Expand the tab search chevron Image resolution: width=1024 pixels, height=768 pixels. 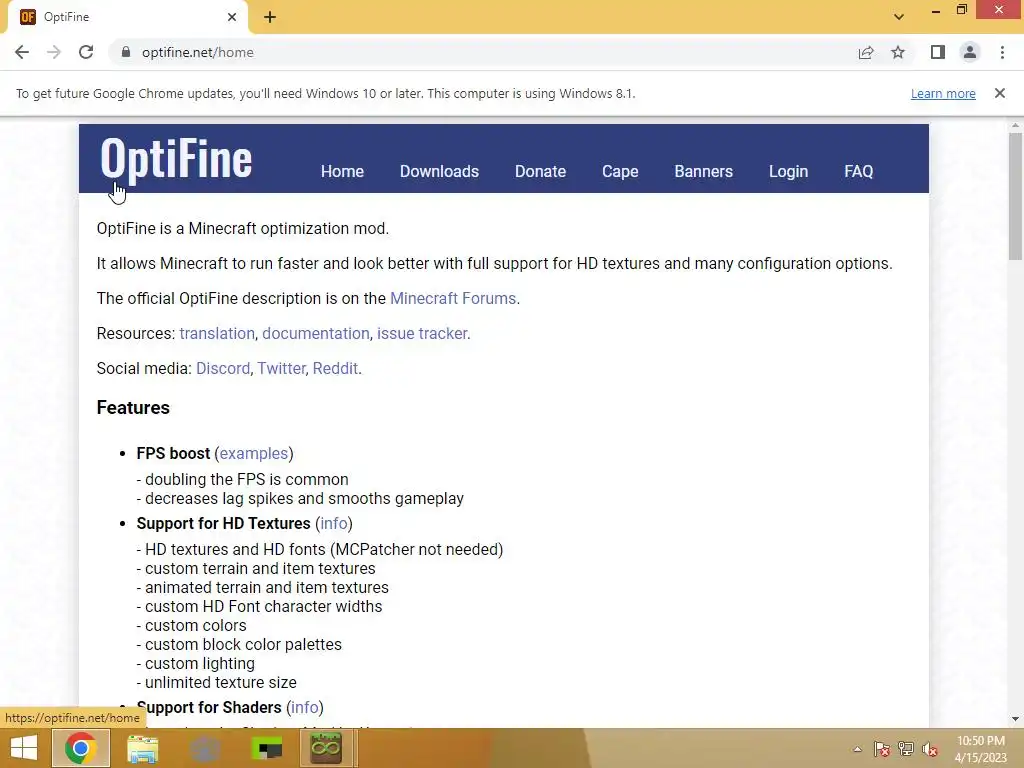(x=899, y=17)
